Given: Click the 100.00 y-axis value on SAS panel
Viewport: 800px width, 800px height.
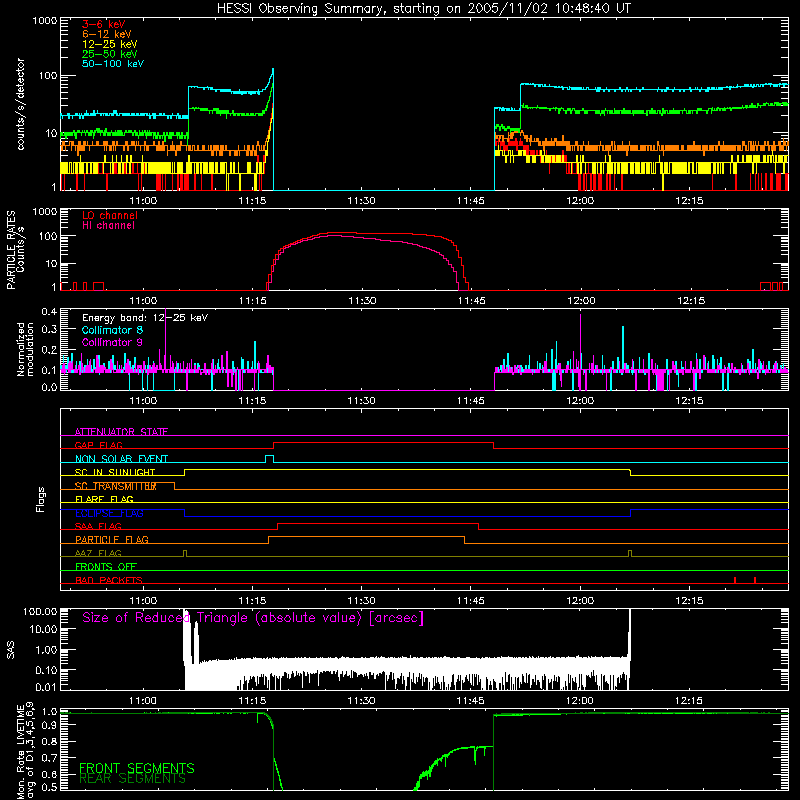Looking at the screenshot, I should (x=40, y=611).
